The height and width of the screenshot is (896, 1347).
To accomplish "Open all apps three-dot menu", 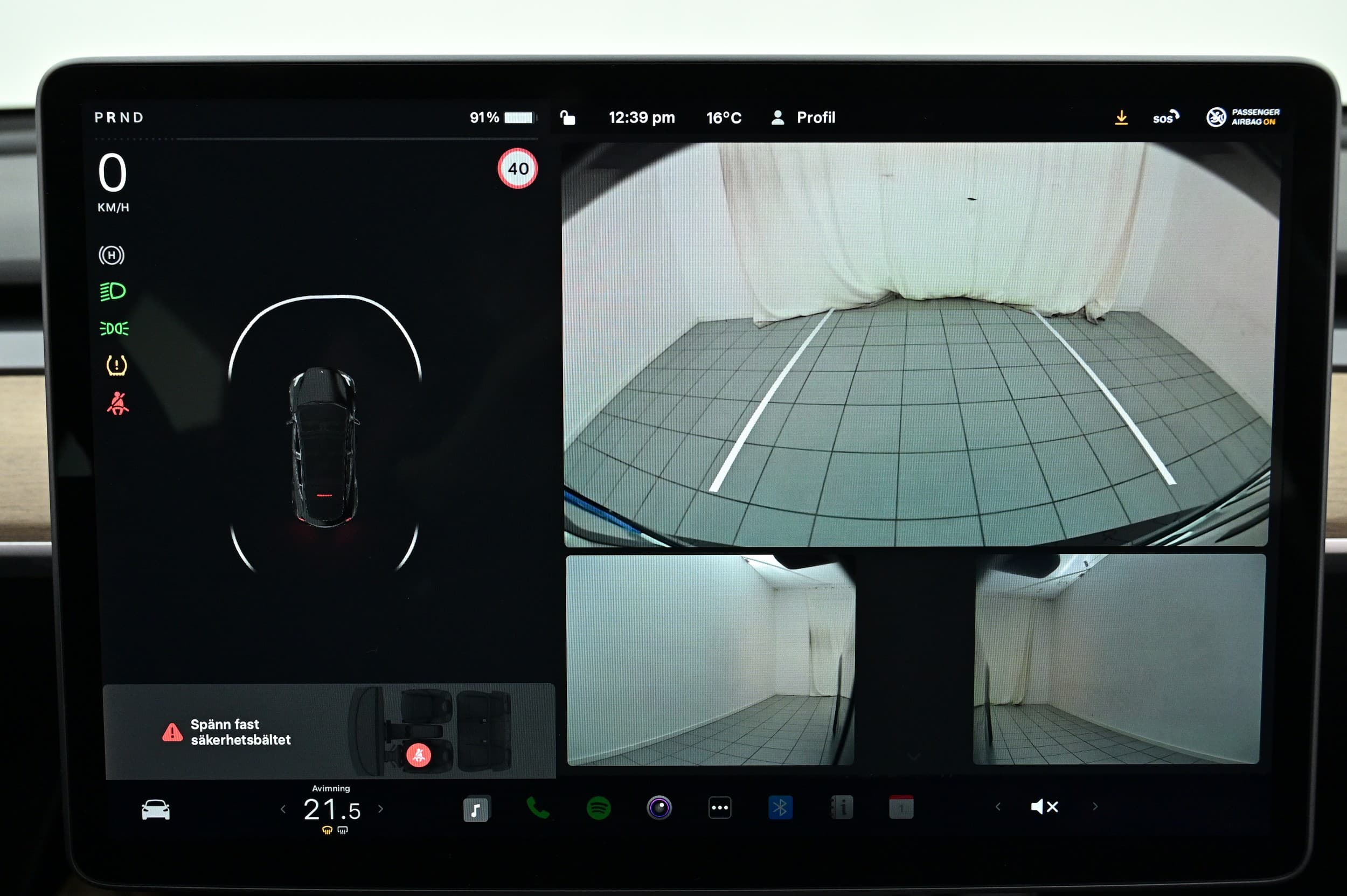I will [719, 808].
